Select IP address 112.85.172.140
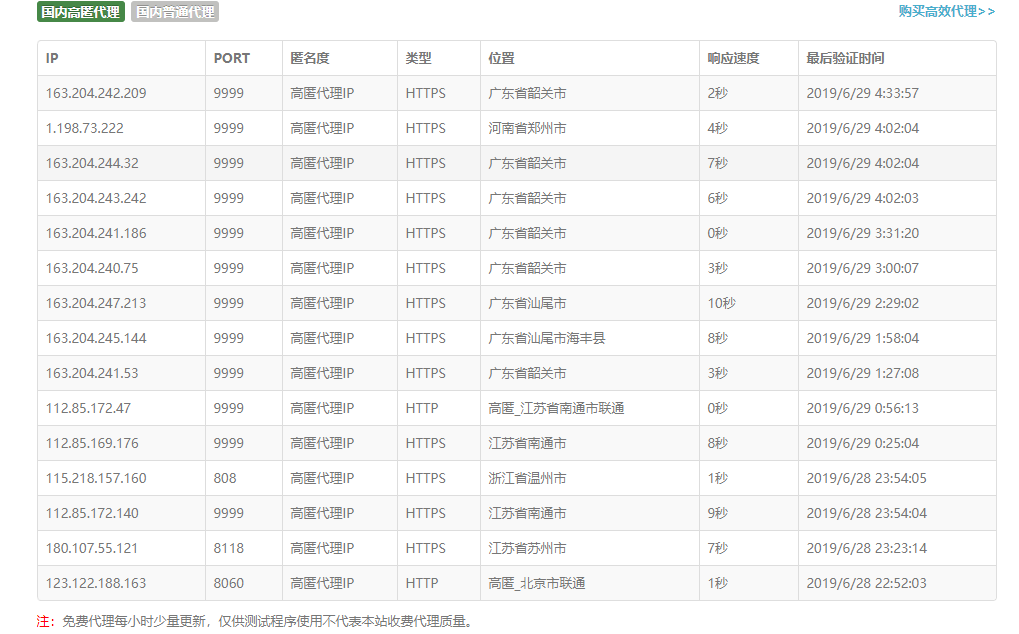The image size is (1019, 634). click(92, 514)
